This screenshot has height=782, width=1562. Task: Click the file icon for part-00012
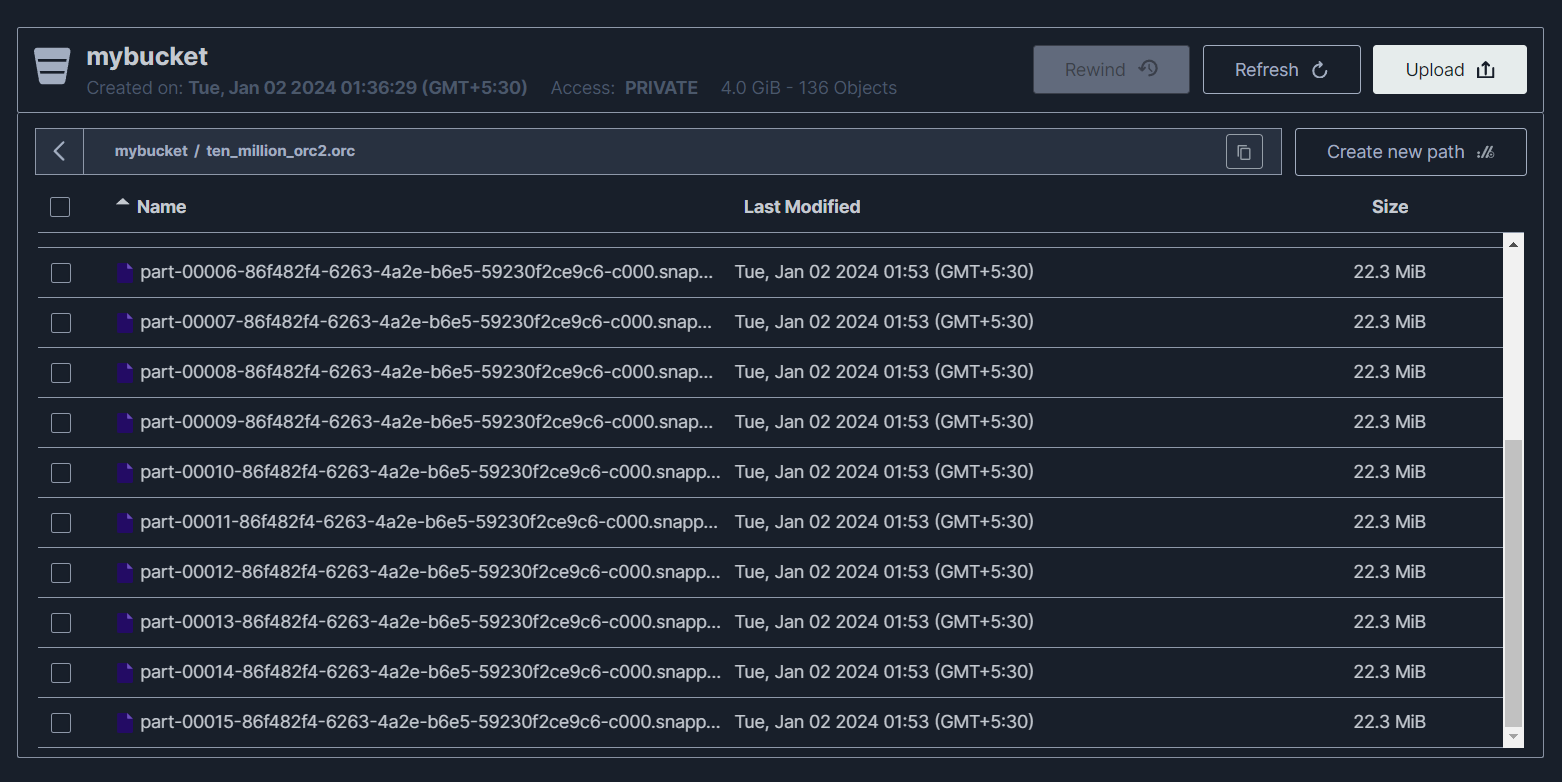(125, 573)
